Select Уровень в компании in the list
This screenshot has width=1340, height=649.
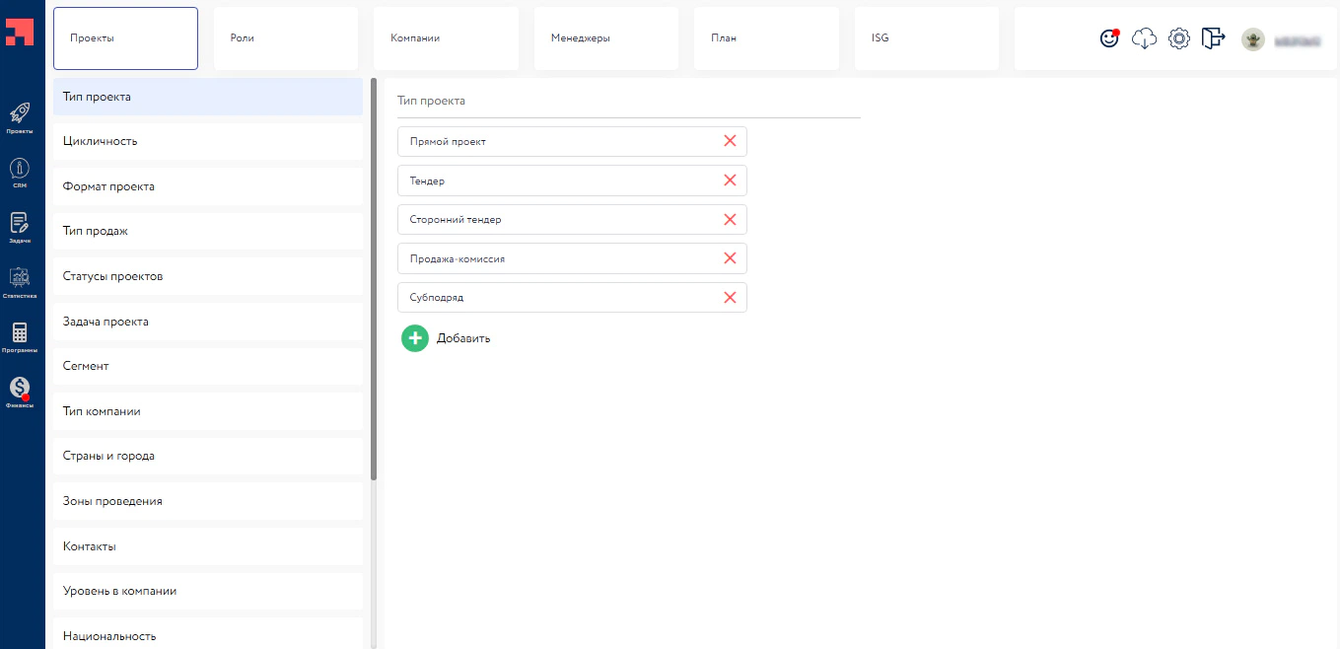(x=208, y=591)
